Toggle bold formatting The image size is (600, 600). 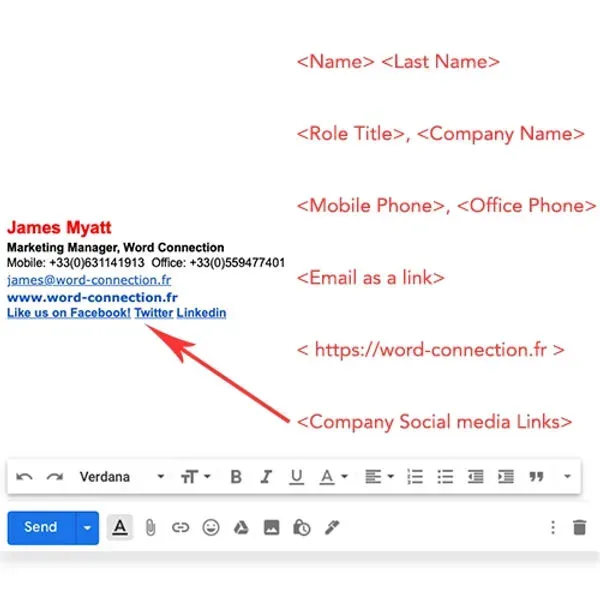point(236,477)
